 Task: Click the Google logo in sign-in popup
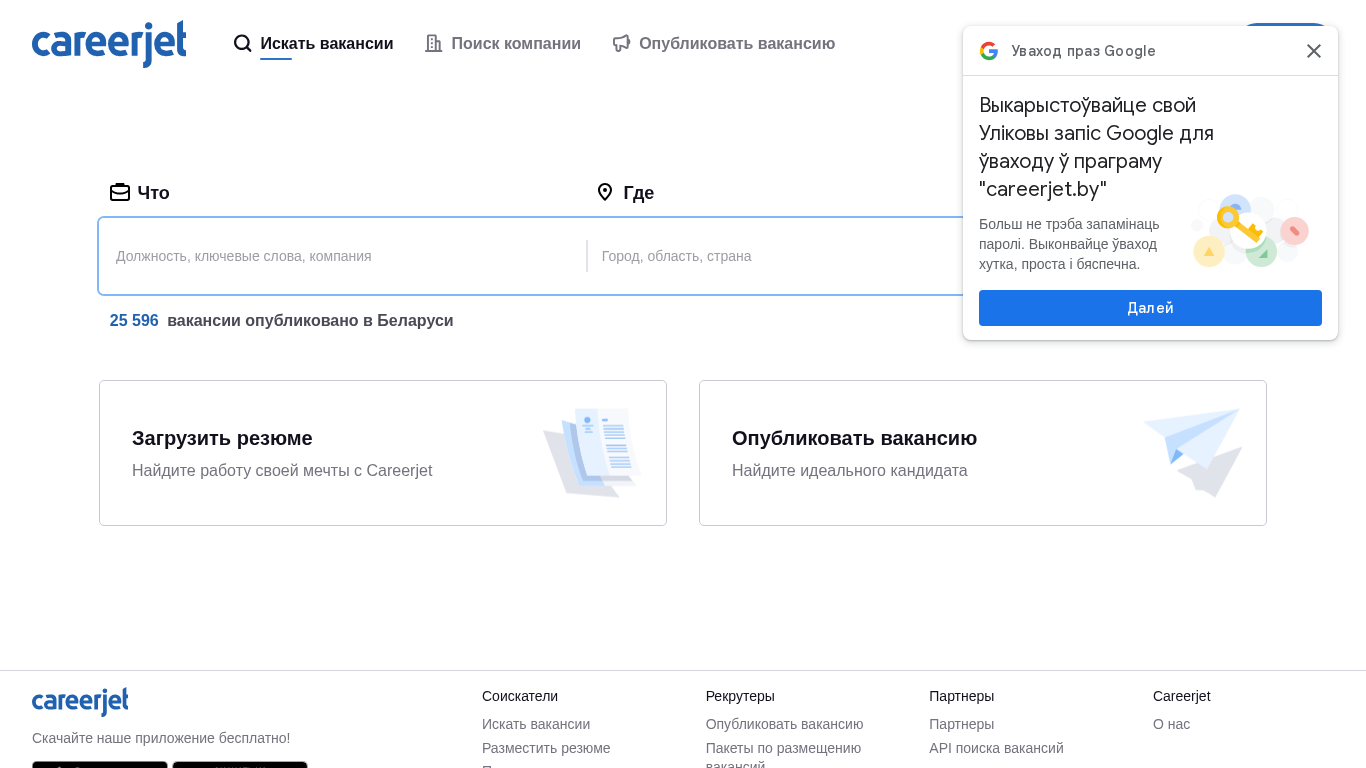pyautogui.click(x=989, y=51)
